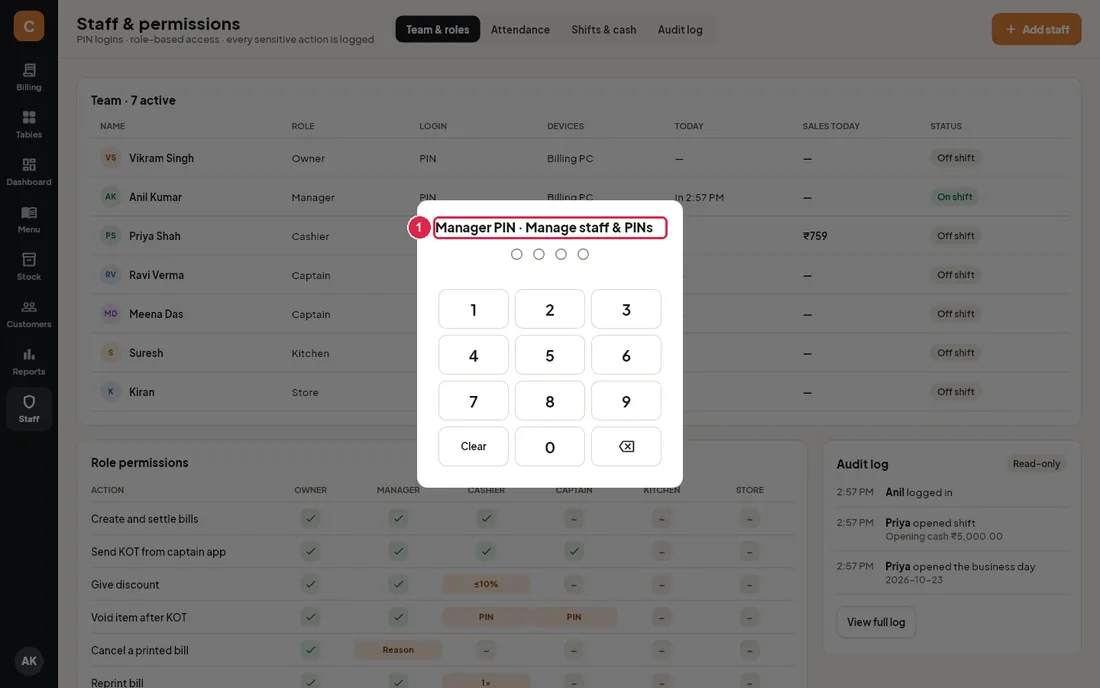
Task: Click Ravi Verma's RV avatar
Action: [110, 275]
